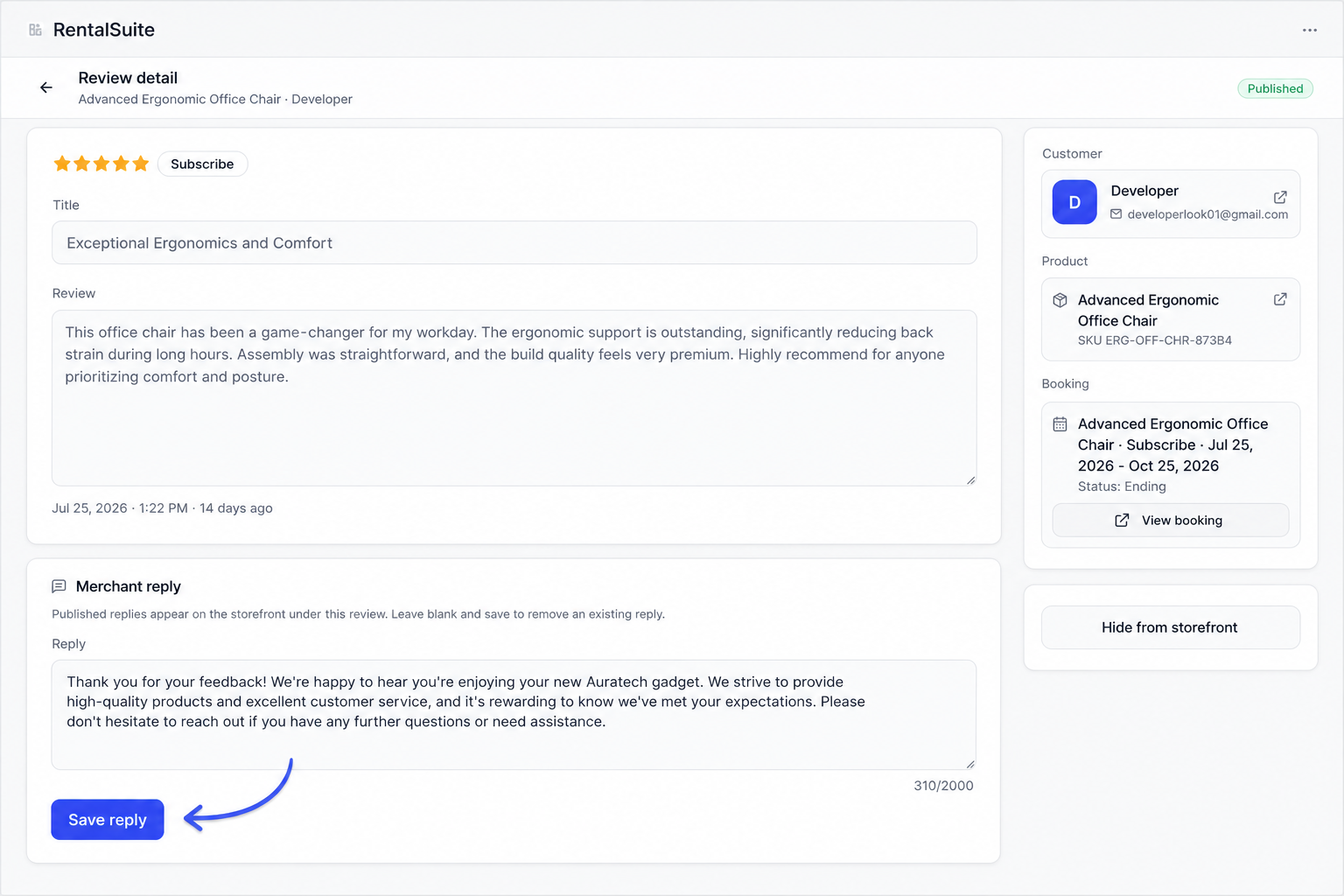
Task: Click the product box icon
Action: tap(1060, 300)
